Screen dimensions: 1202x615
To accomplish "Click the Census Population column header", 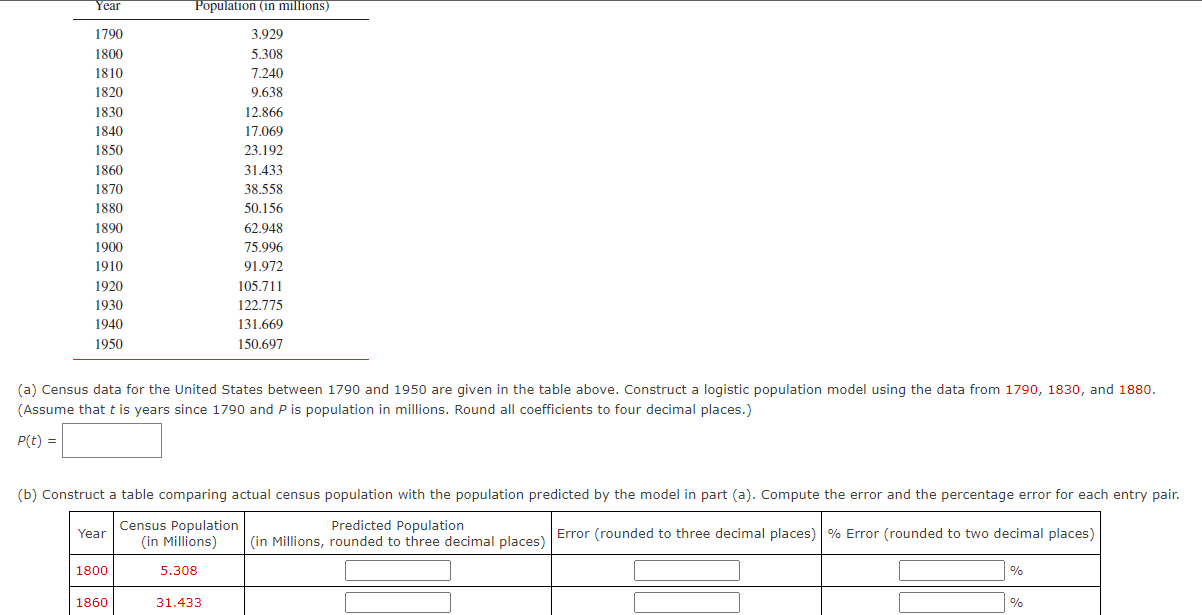I will click(x=179, y=533).
